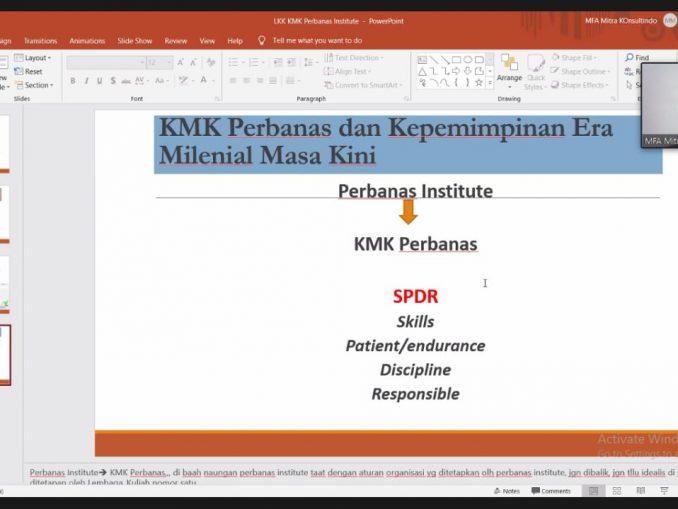Switch to Normal view
The height and width of the screenshot is (509, 678).
click(x=593, y=491)
